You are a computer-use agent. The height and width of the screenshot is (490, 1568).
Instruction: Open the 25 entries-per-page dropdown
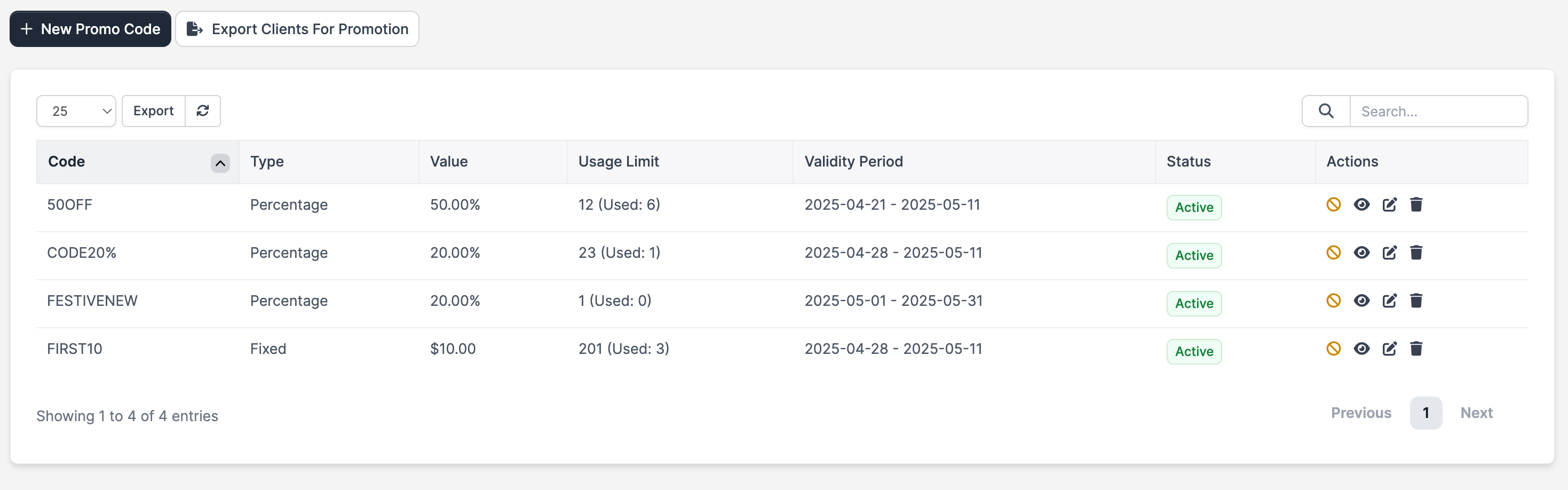pyautogui.click(x=76, y=111)
